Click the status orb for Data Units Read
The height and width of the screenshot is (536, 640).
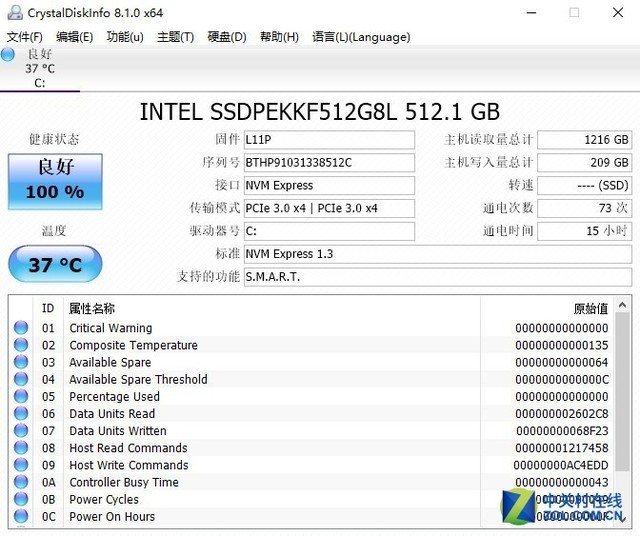tap(21, 414)
